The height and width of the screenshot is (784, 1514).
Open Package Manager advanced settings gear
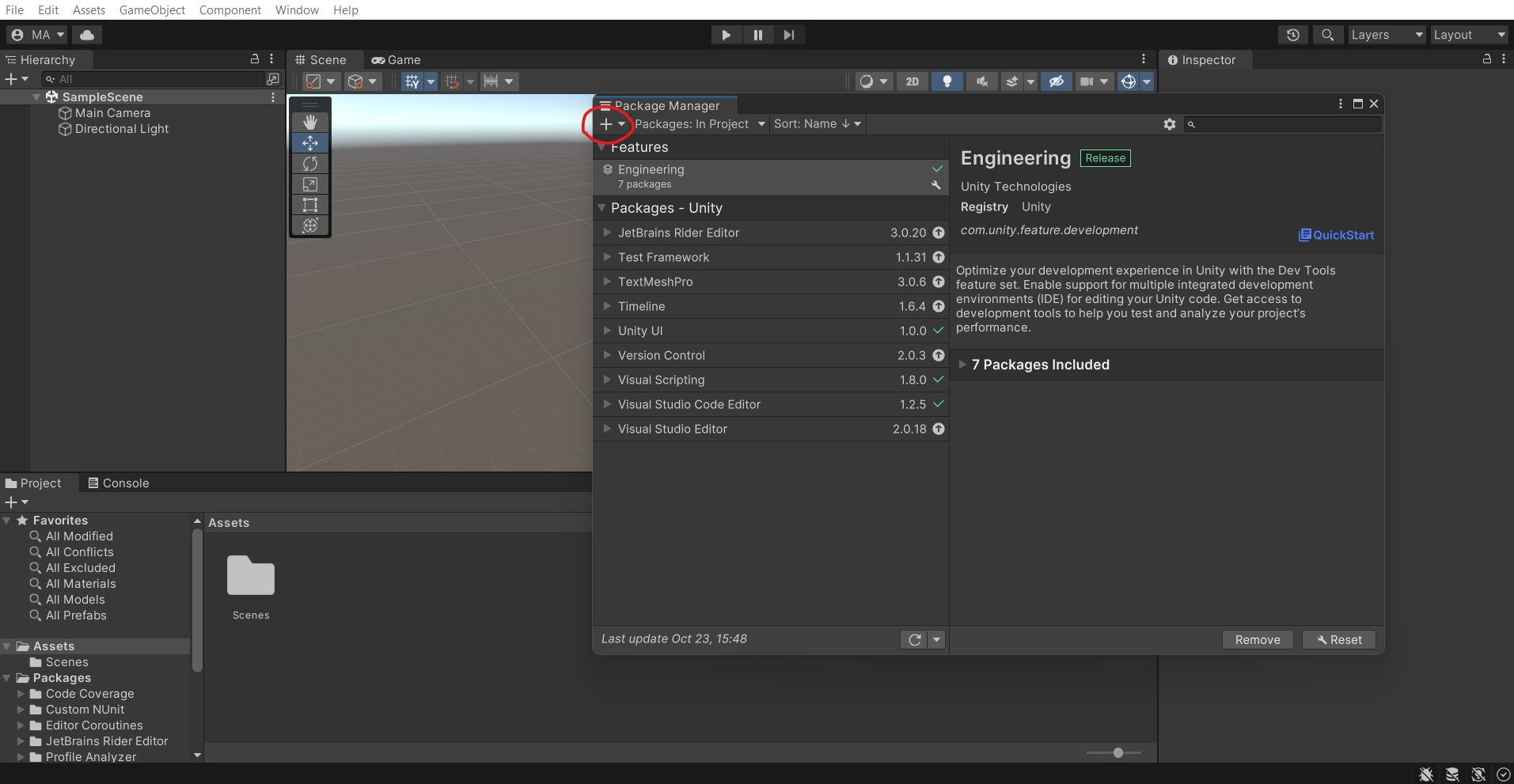(x=1169, y=124)
